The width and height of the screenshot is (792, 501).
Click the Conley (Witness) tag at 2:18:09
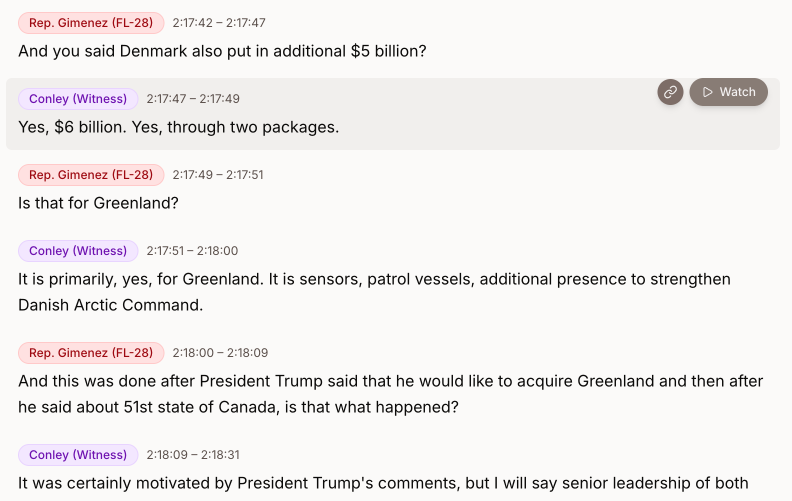(78, 455)
